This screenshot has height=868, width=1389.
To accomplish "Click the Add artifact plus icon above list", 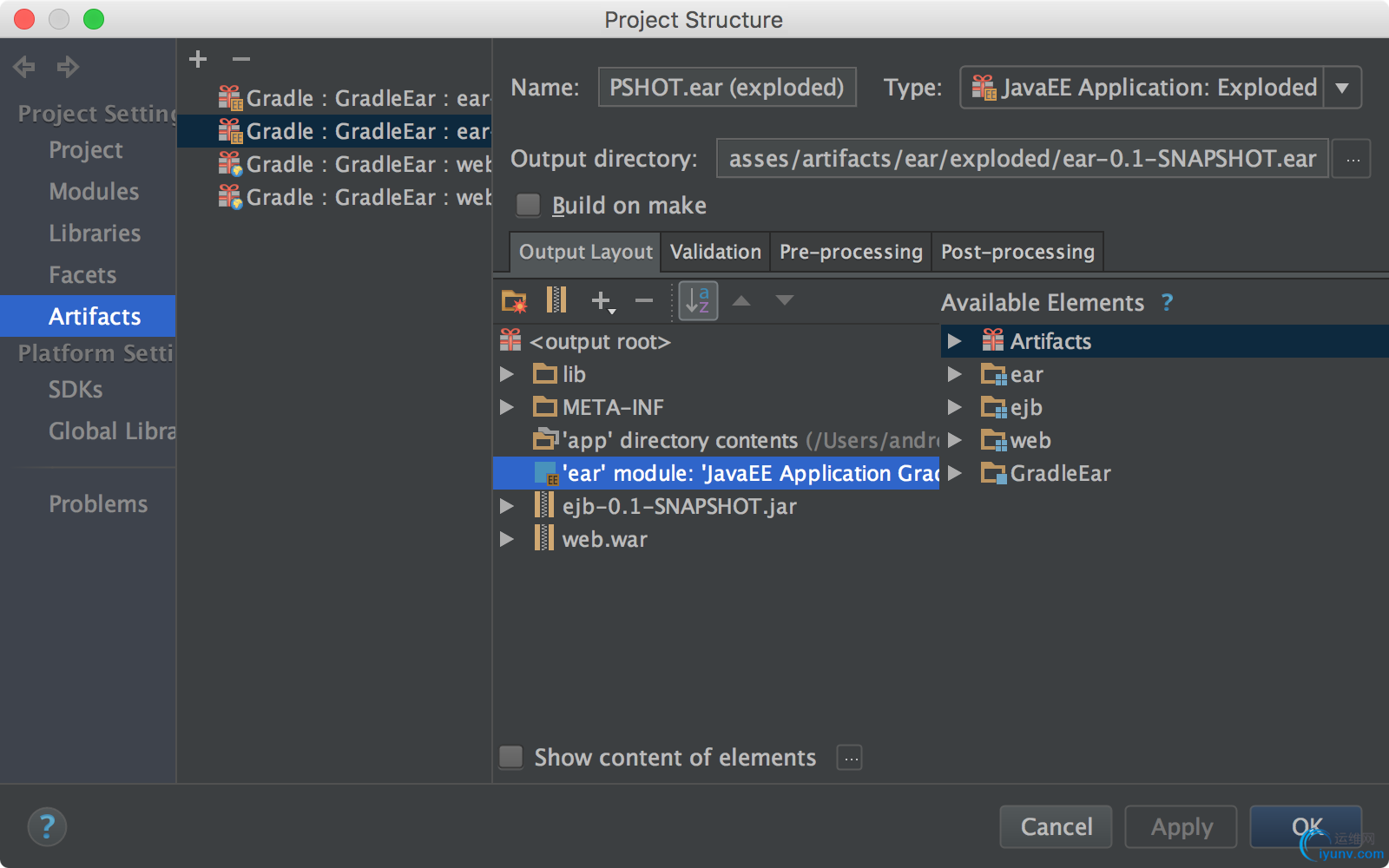I will 198,59.
